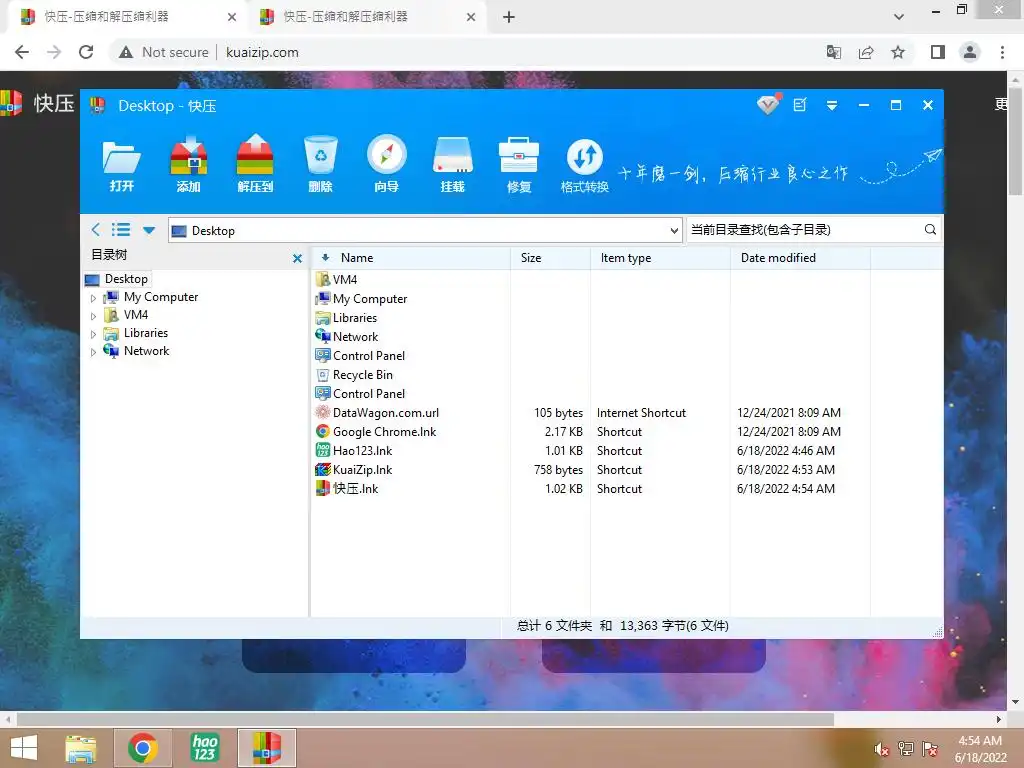Reload the page in Chrome
This screenshot has width=1024, height=768.
[x=86, y=52]
